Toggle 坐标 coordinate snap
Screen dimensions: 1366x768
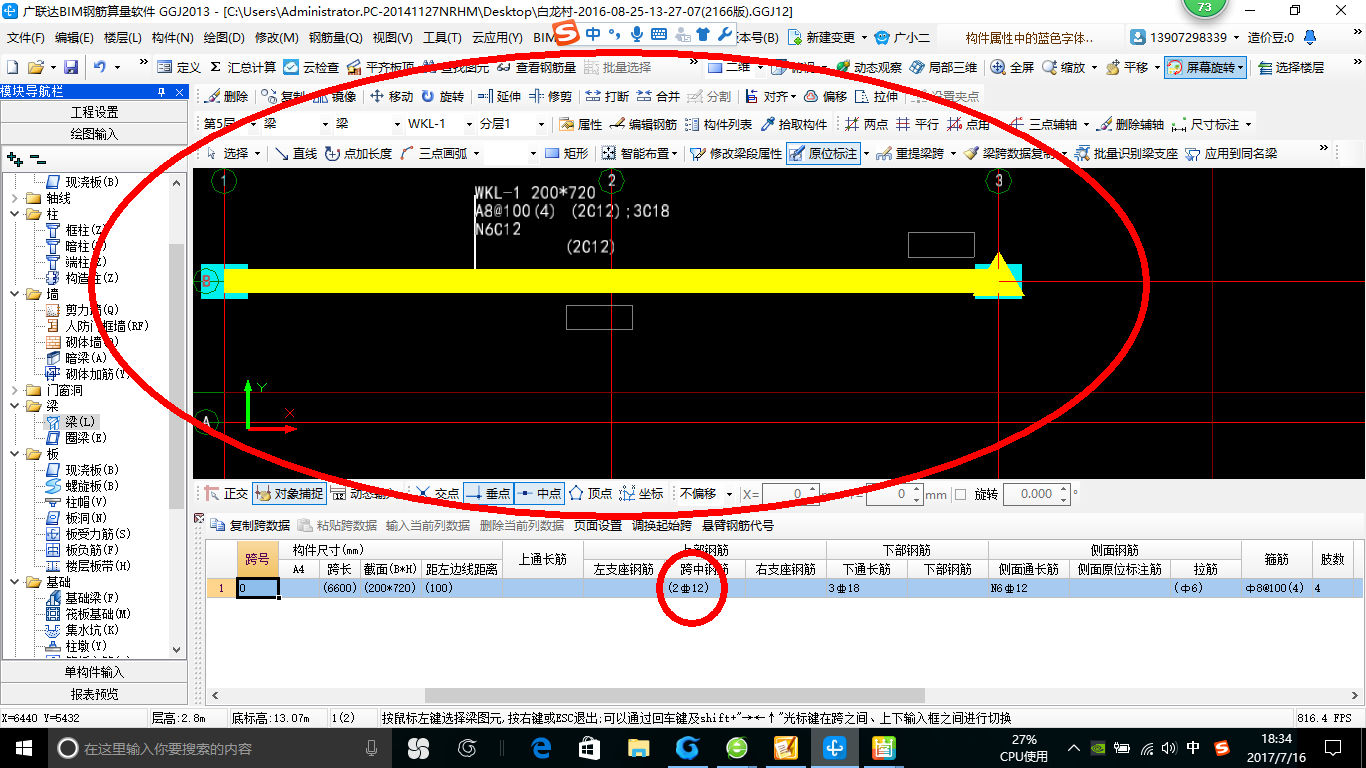pos(641,493)
